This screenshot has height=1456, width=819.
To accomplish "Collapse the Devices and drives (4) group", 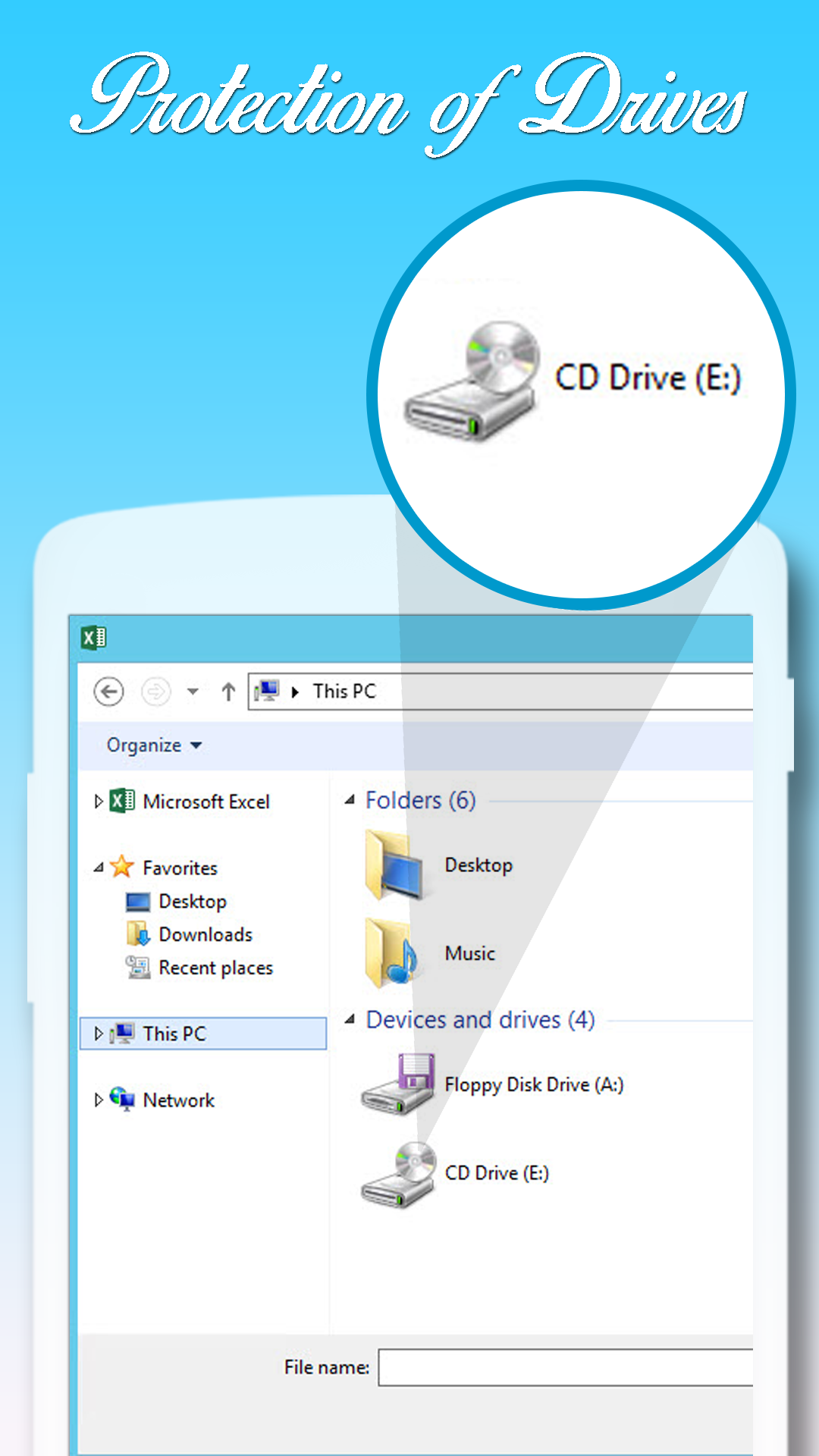I will coord(350,1019).
